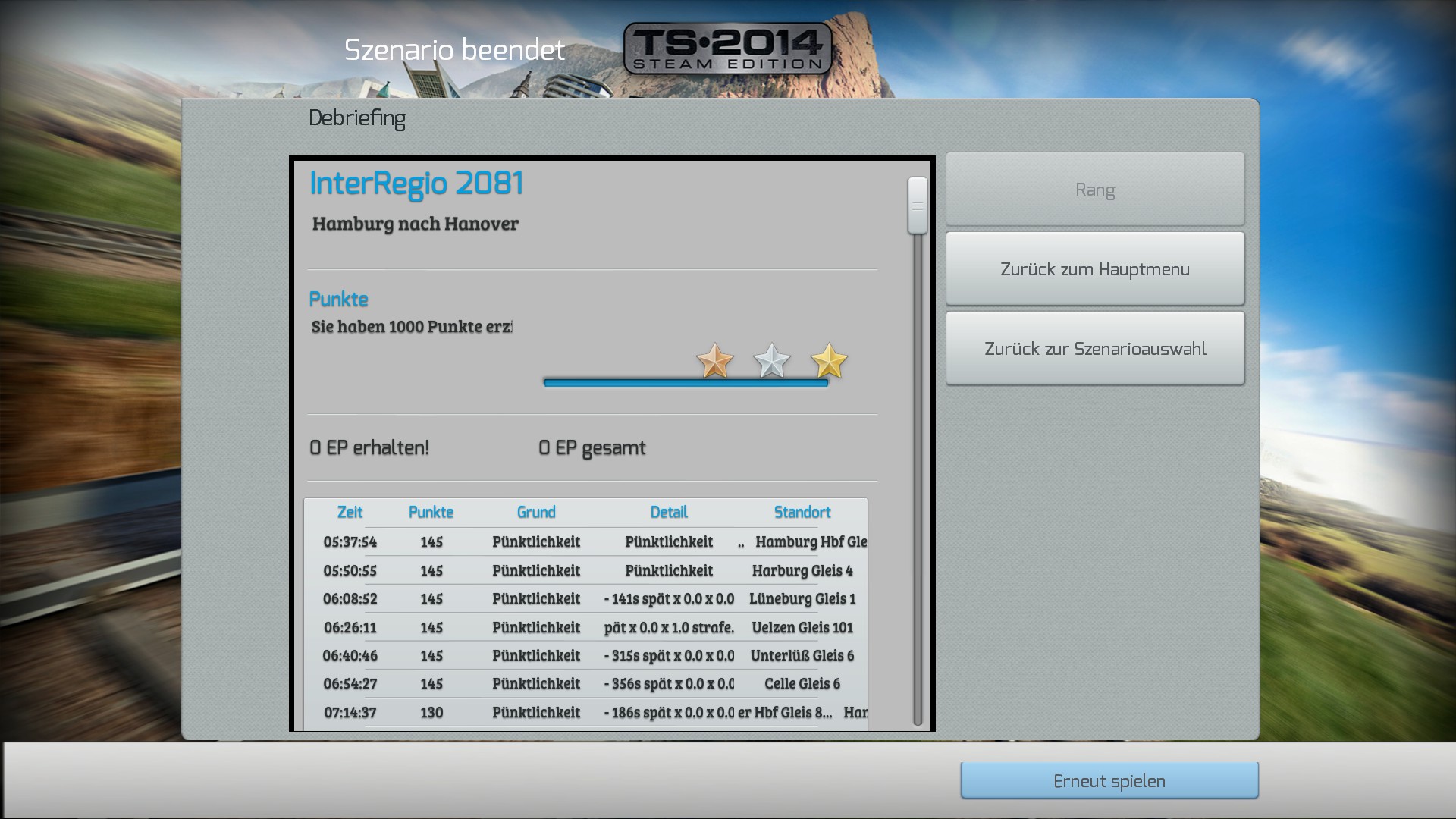This screenshot has height=819, width=1456.
Task: Click the debriefing scrollbar thumb
Action: 918,206
